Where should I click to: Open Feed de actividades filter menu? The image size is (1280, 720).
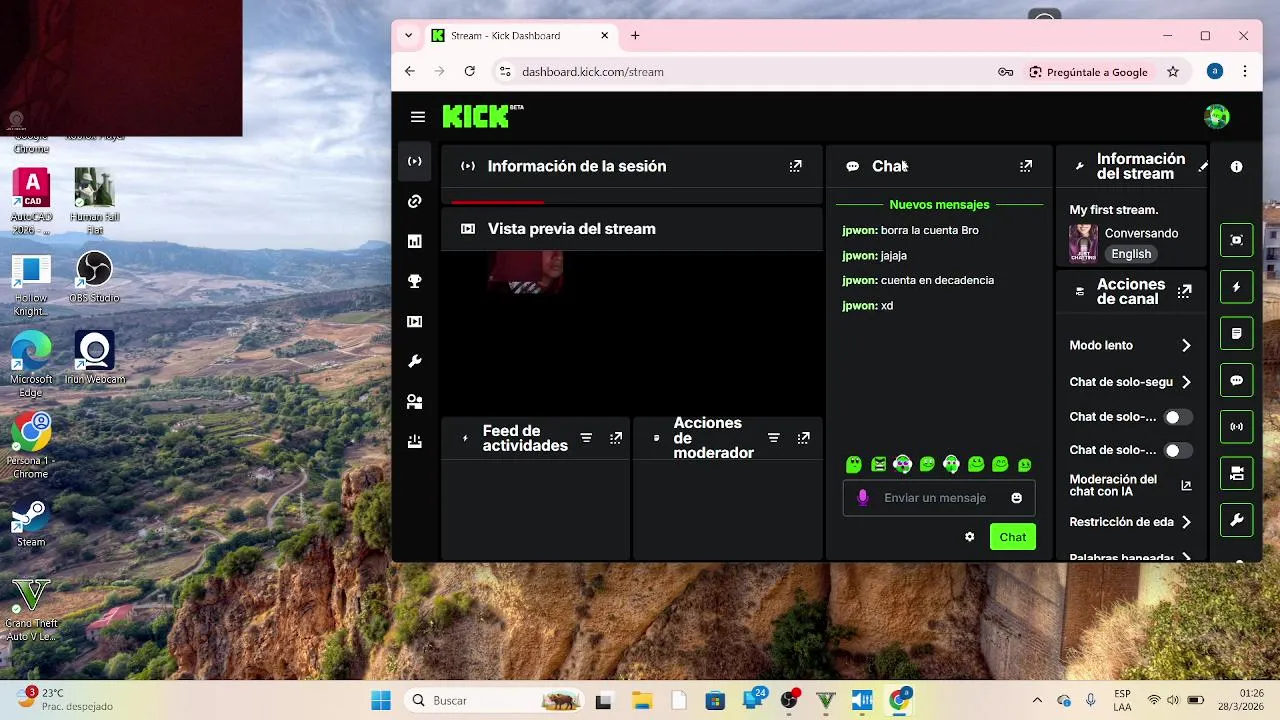click(x=586, y=438)
